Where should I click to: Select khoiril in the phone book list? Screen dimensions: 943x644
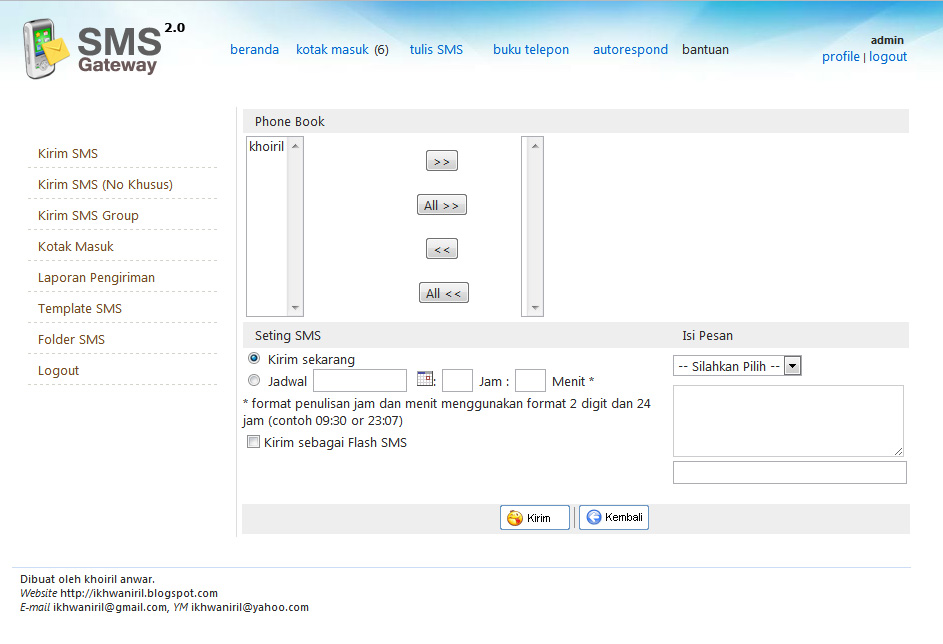pos(266,147)
